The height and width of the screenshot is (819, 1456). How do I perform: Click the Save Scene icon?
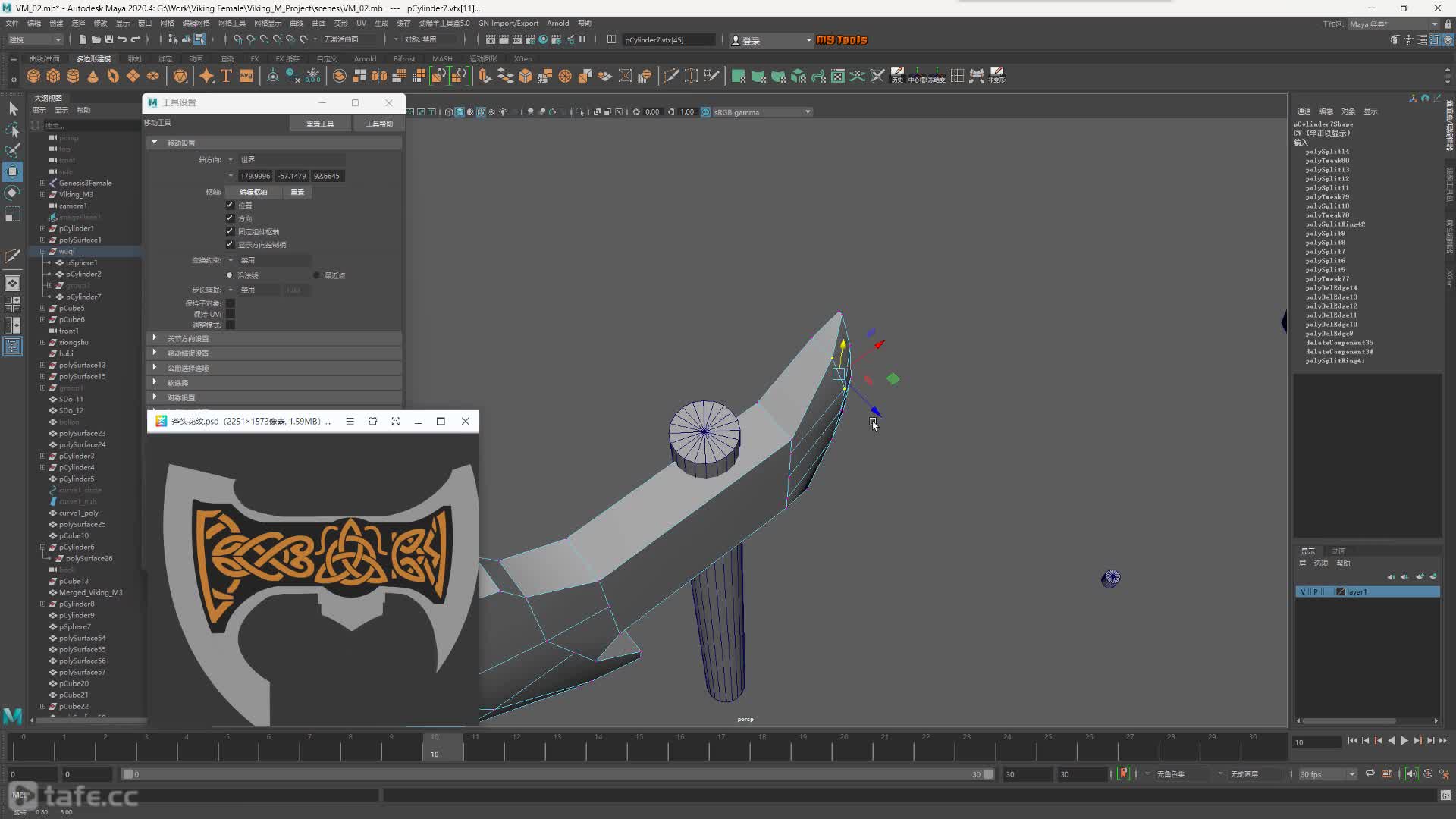tap(108, 39)
